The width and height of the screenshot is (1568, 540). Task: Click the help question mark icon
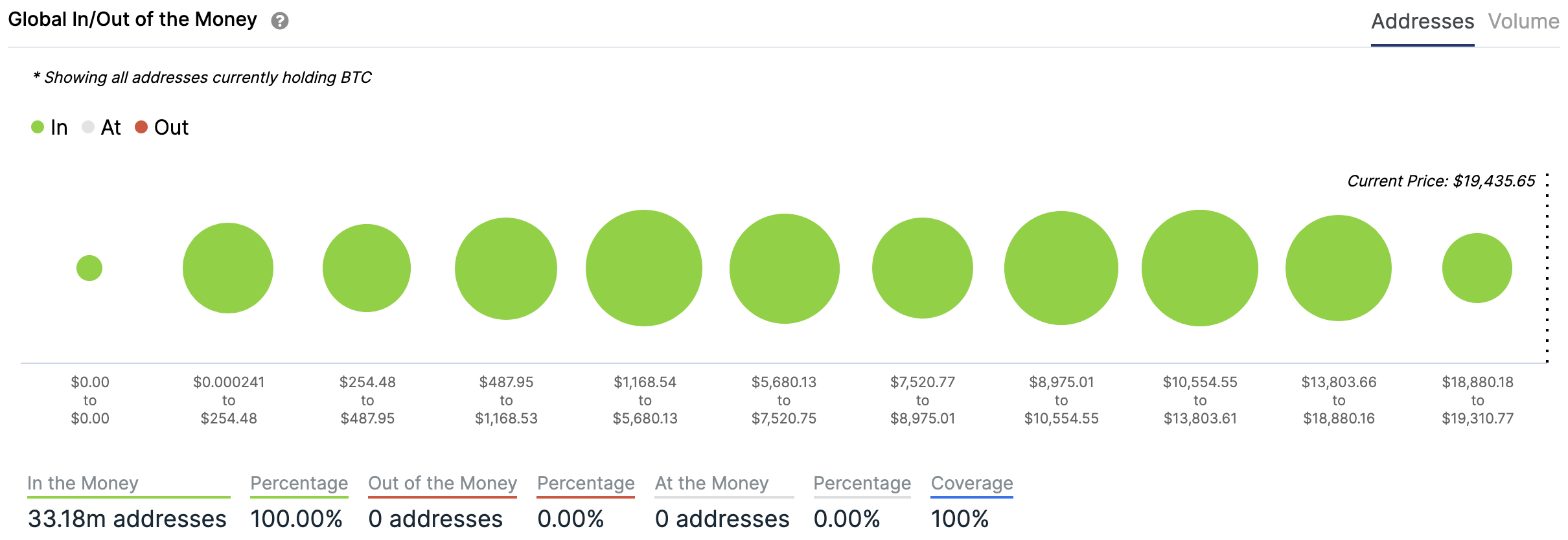tap(279, 21)
